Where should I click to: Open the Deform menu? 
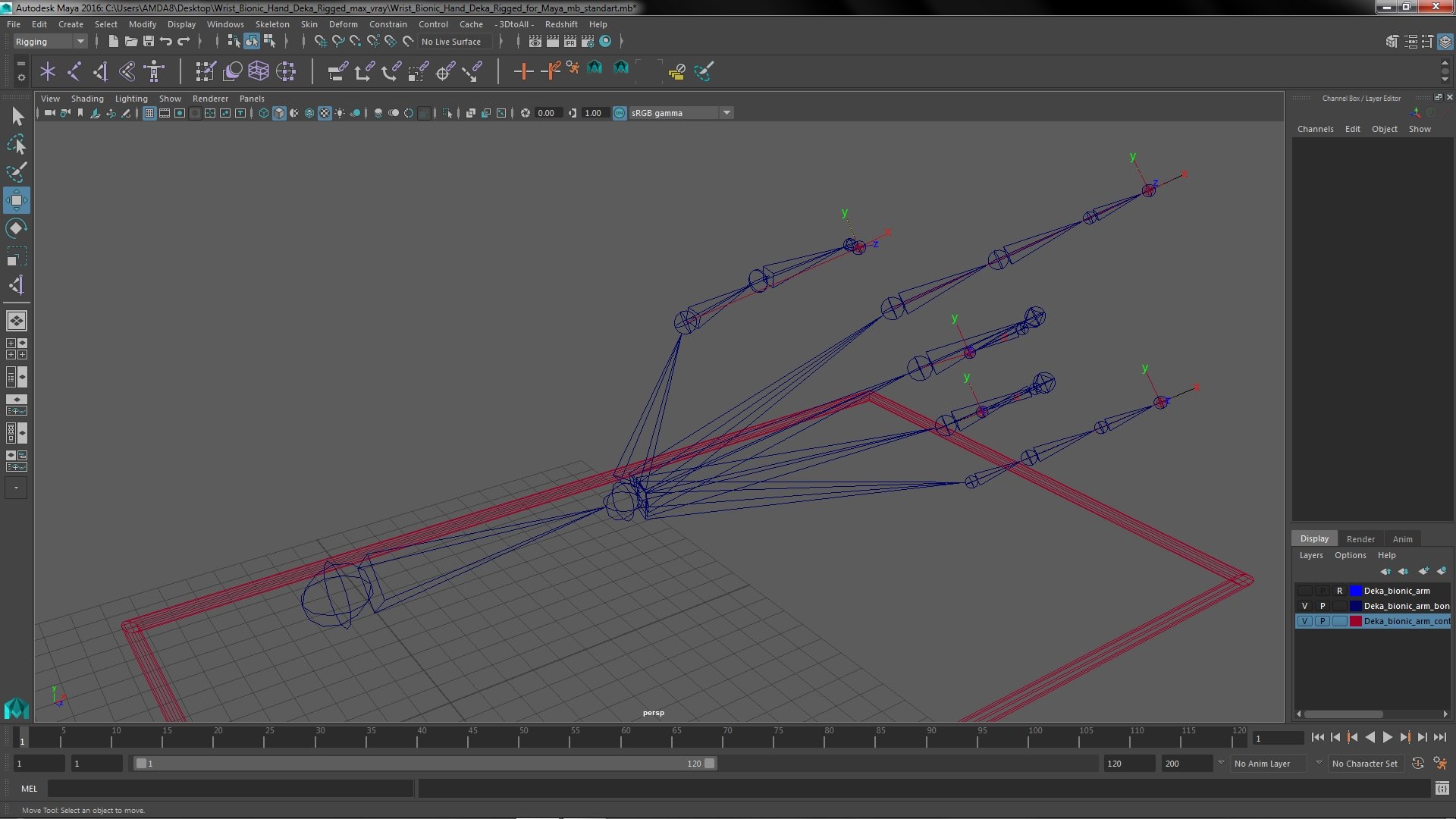(x=343, y=24)
